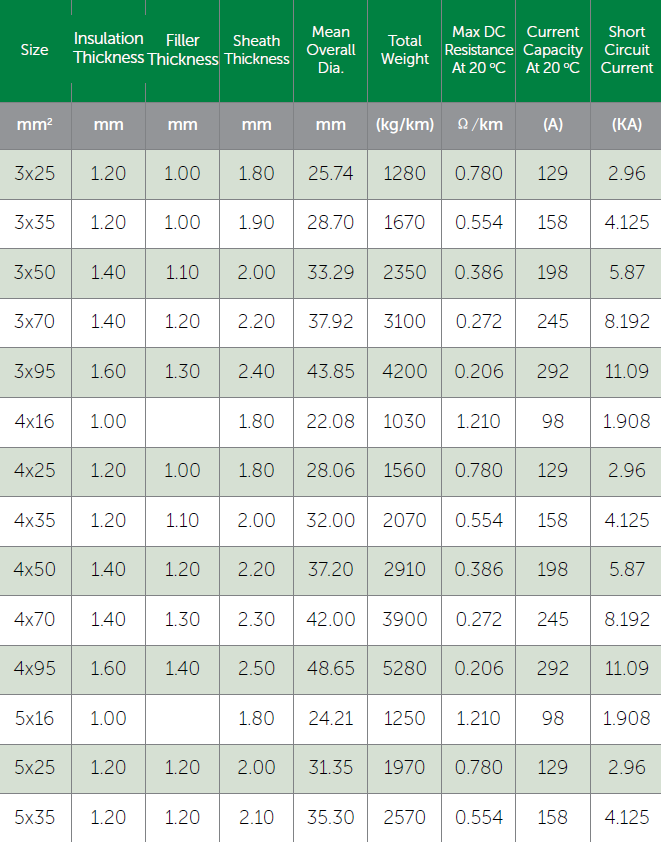Click the (kg/km) unit cell
661x842 pixels.
pyautogui.click(x=404, y=125)
